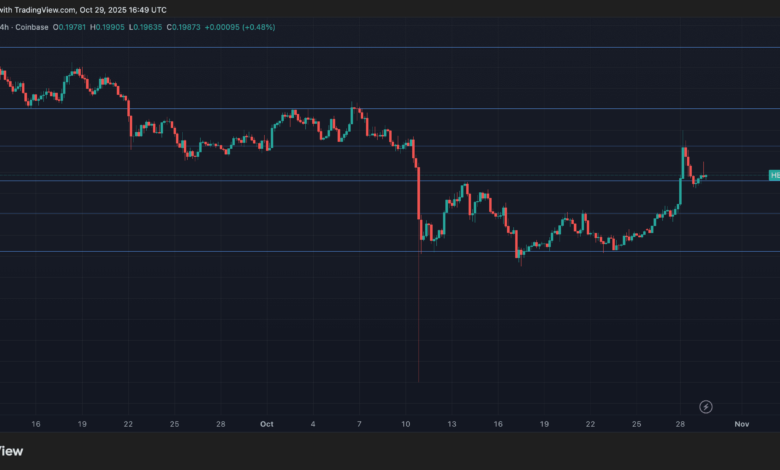780x470 pixels.
Task: Click the lightning bolt icon above the time axis
Action: [707, 406]
